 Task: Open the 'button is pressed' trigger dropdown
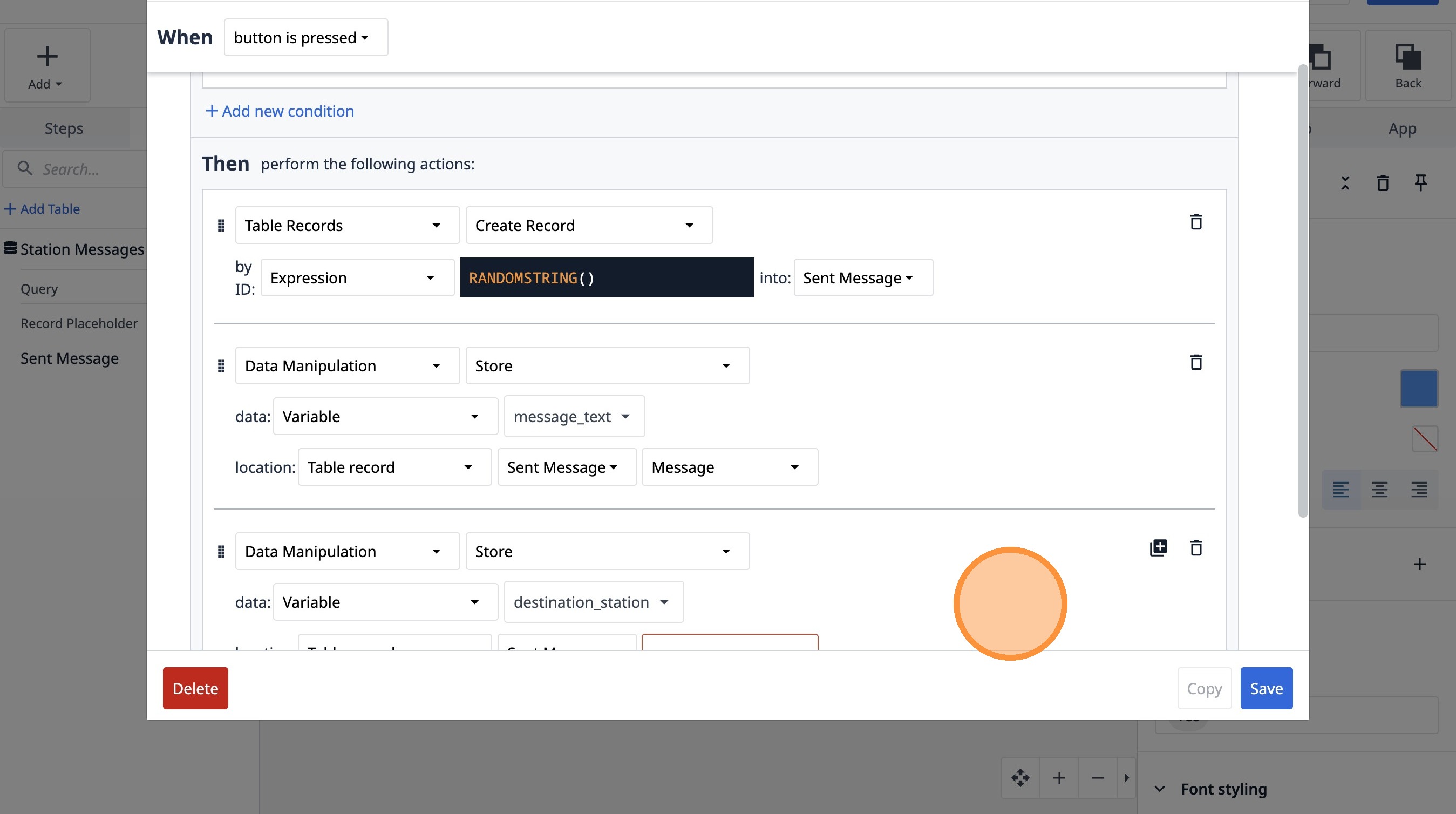[x=306, y=37]
